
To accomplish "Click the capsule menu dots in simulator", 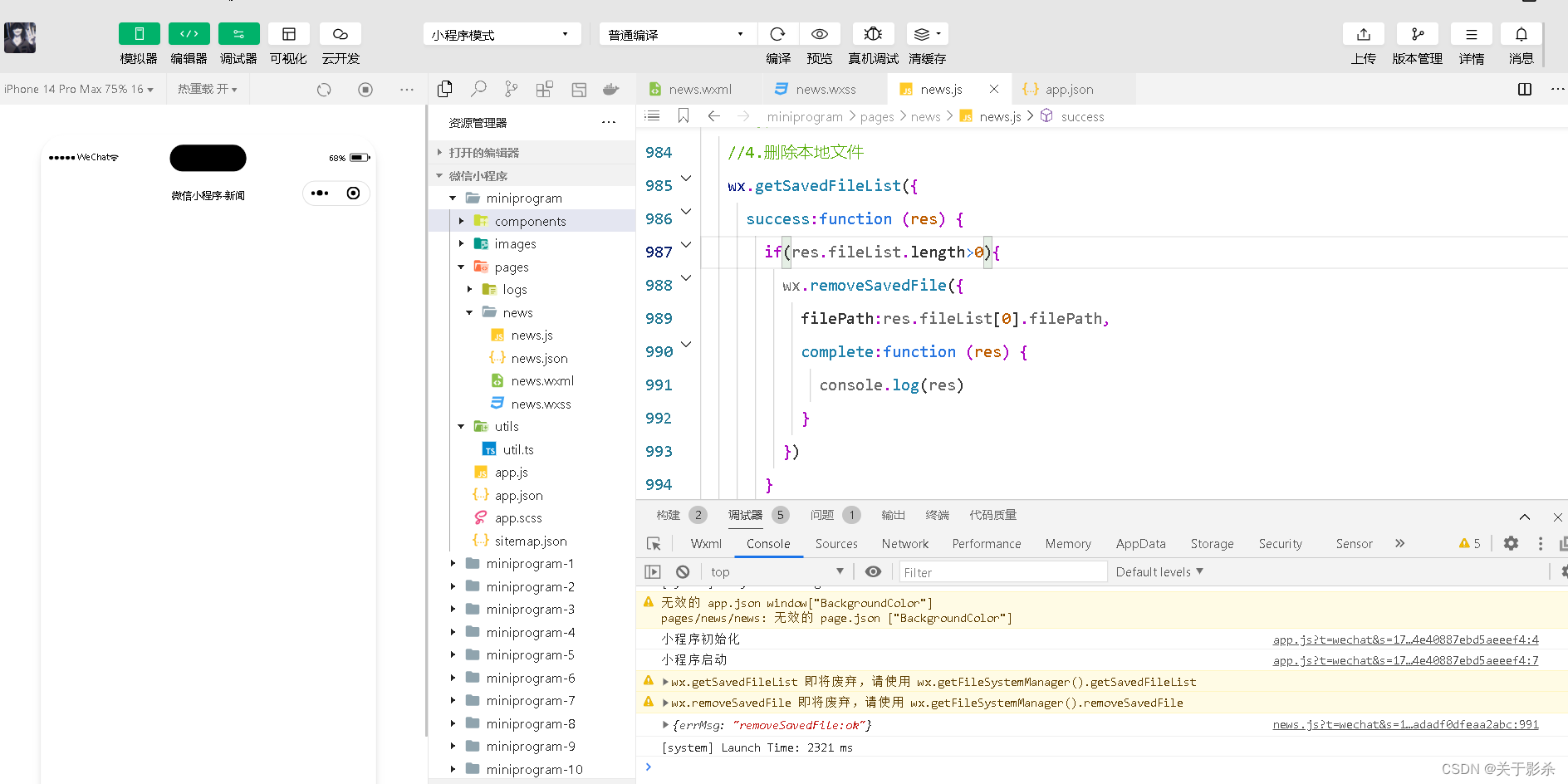I will click(x=320, y=193).
